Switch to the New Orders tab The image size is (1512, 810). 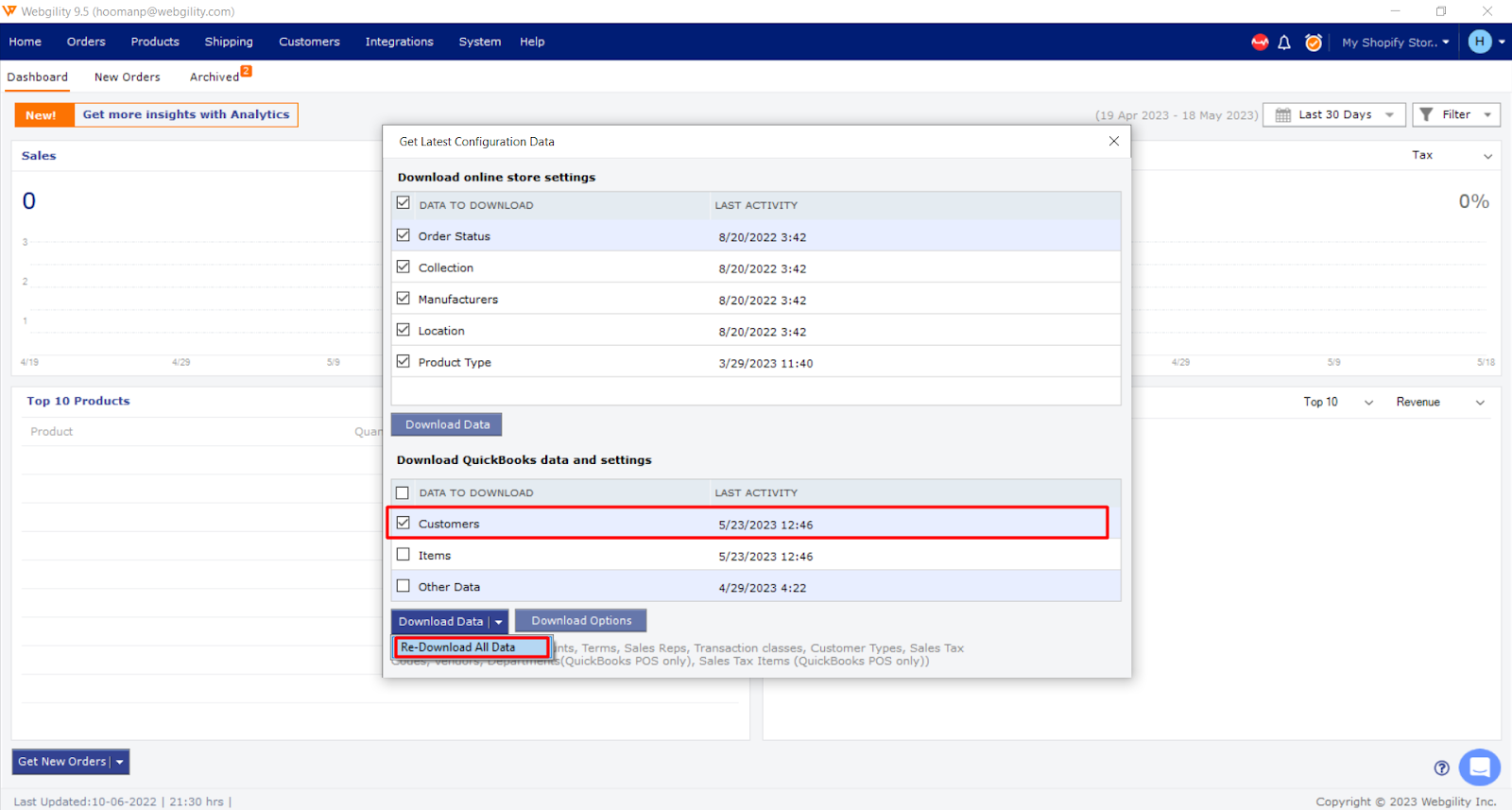(x=128, y=78)
